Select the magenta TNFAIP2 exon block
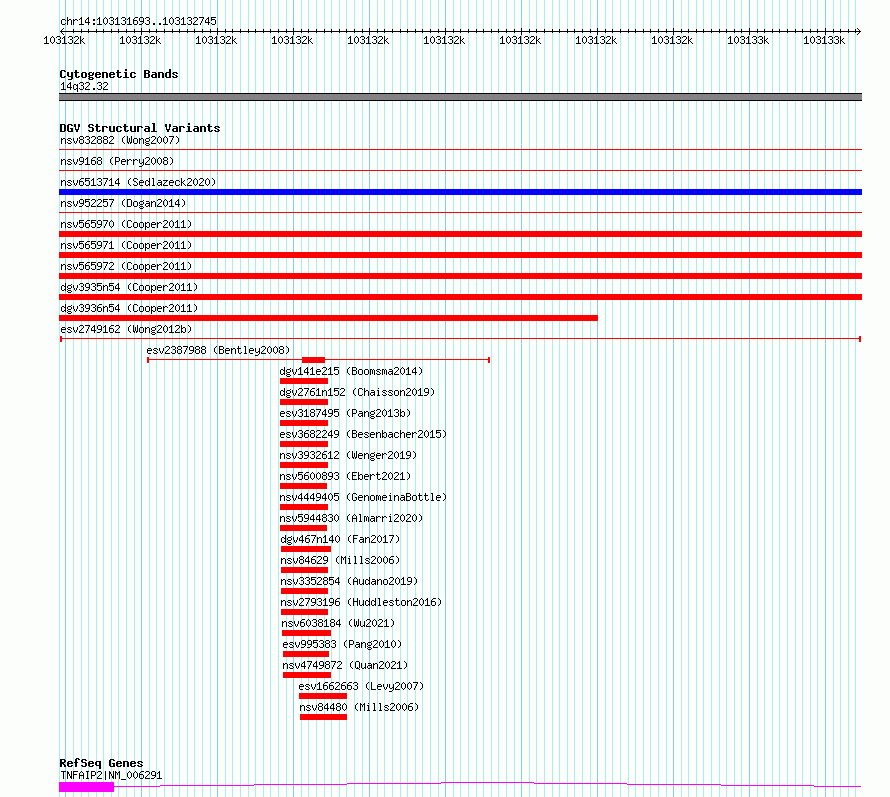The height and width of the screenshot is (797, 890). point(86,787)
